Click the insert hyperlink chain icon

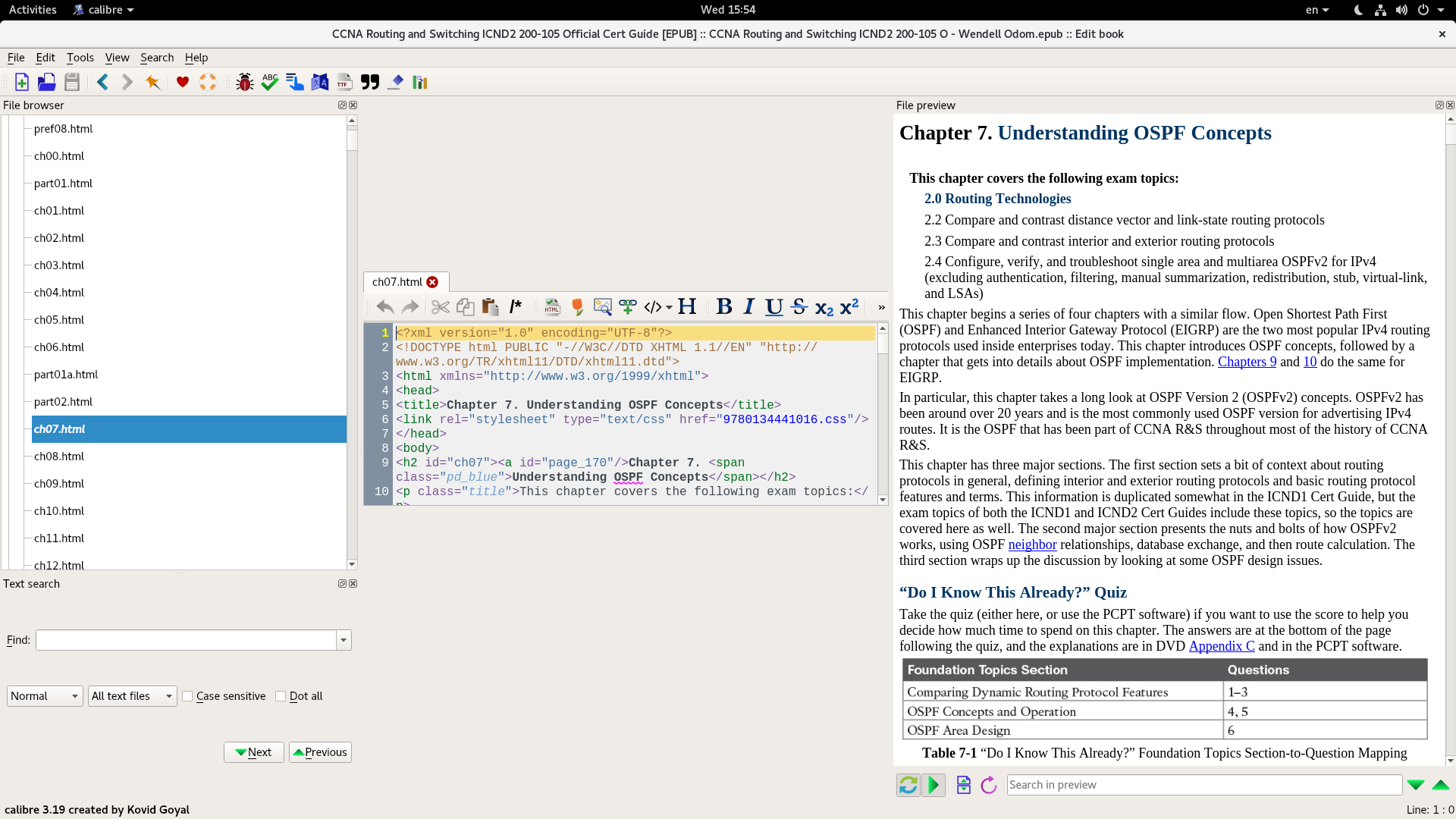[627, 306]
